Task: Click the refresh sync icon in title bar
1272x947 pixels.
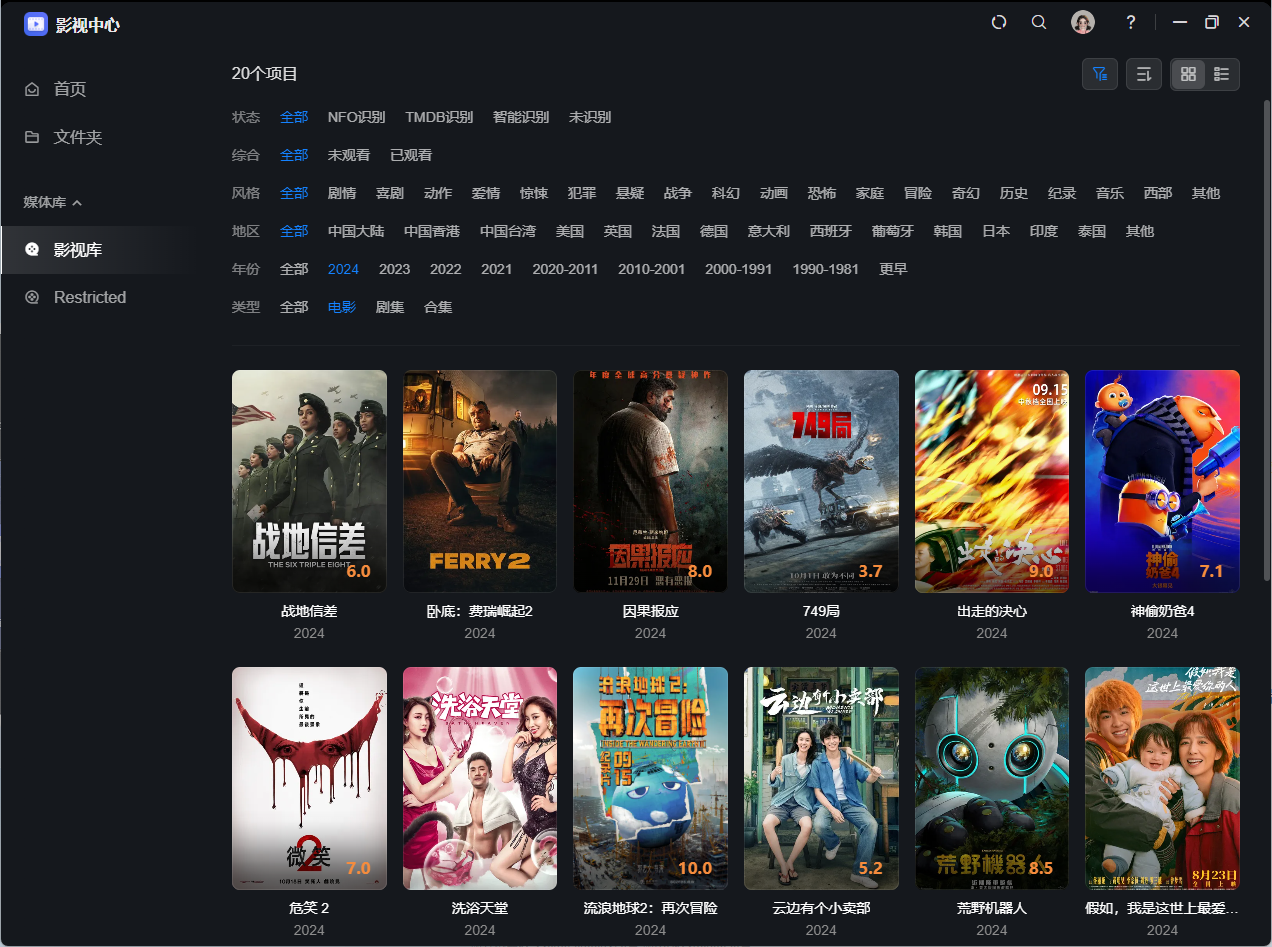Action: 998,22
